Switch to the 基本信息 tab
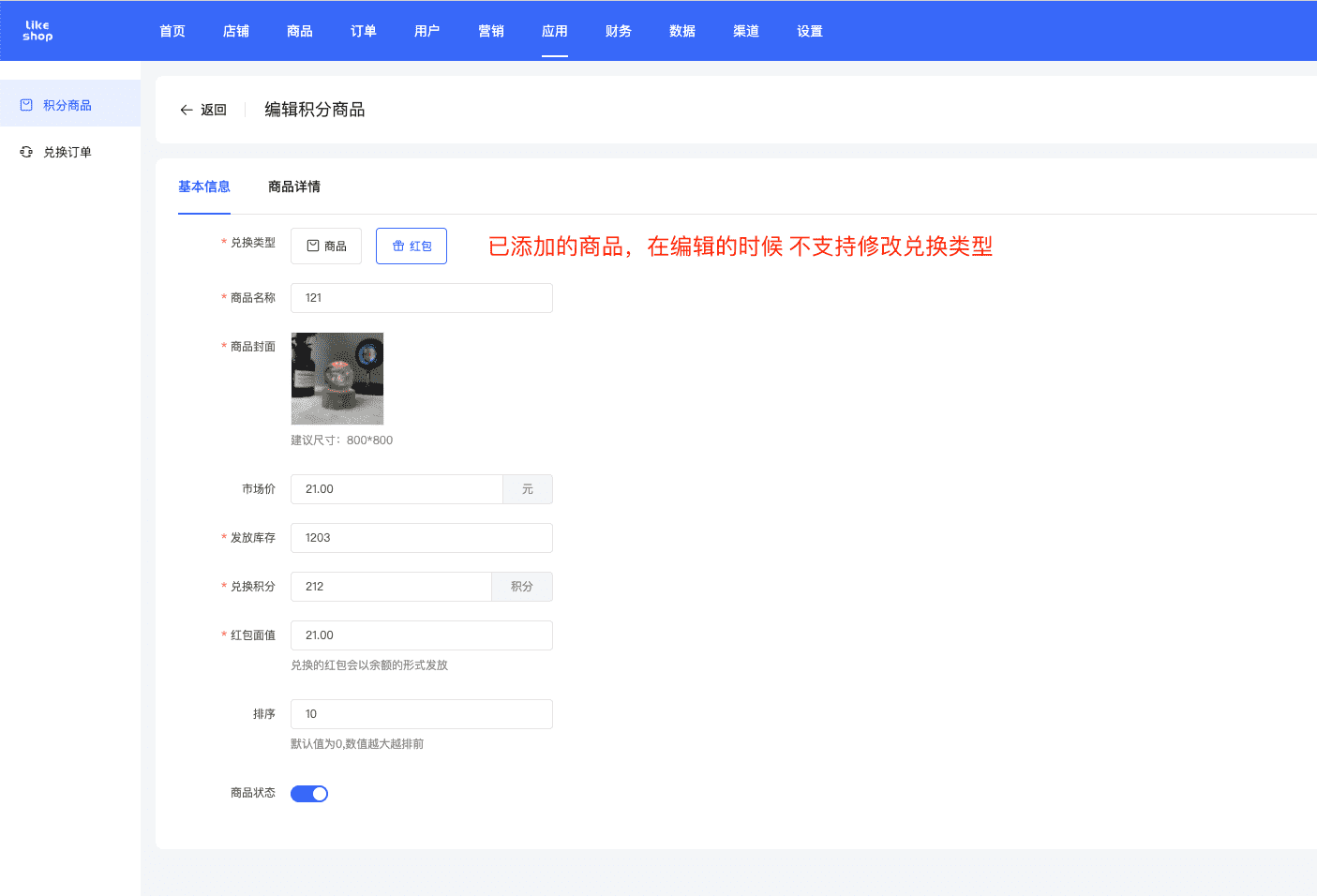Screen dimensions: 1317x896 (204, 187)
